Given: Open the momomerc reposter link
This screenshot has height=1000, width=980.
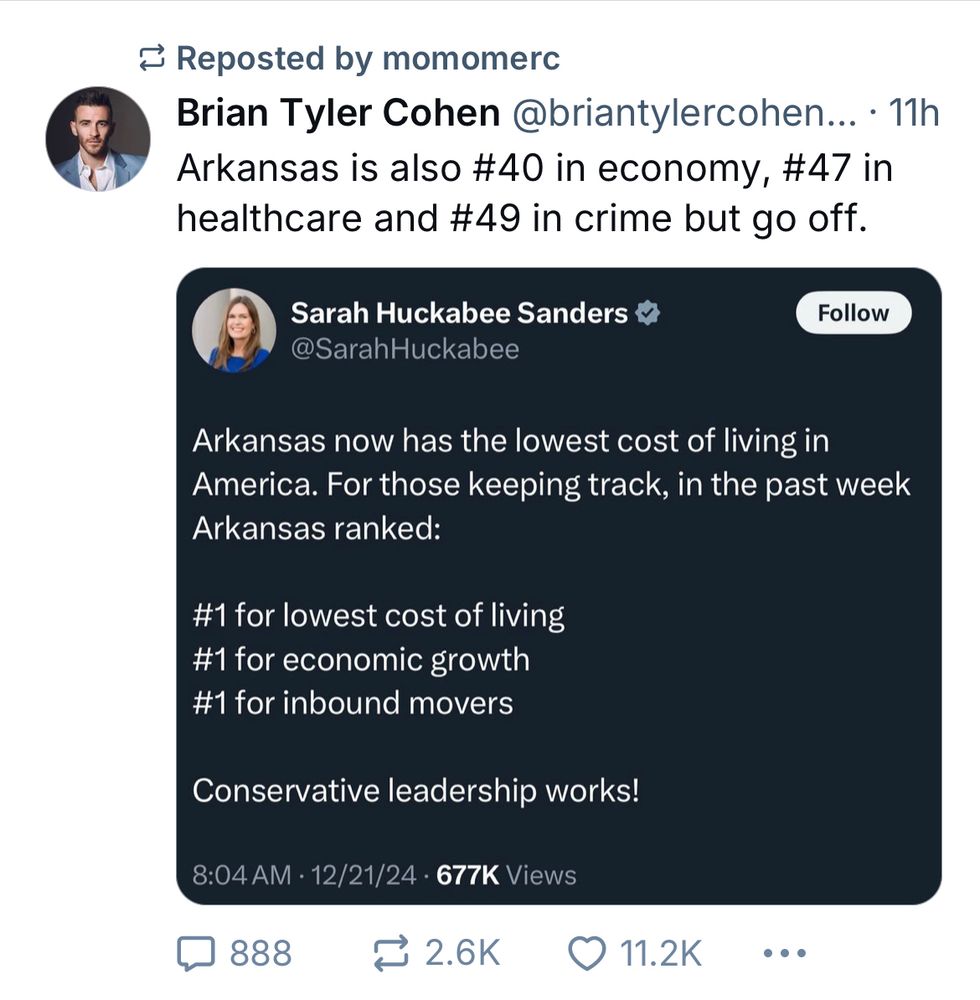Looking at the screenshot, I should 471,59.
